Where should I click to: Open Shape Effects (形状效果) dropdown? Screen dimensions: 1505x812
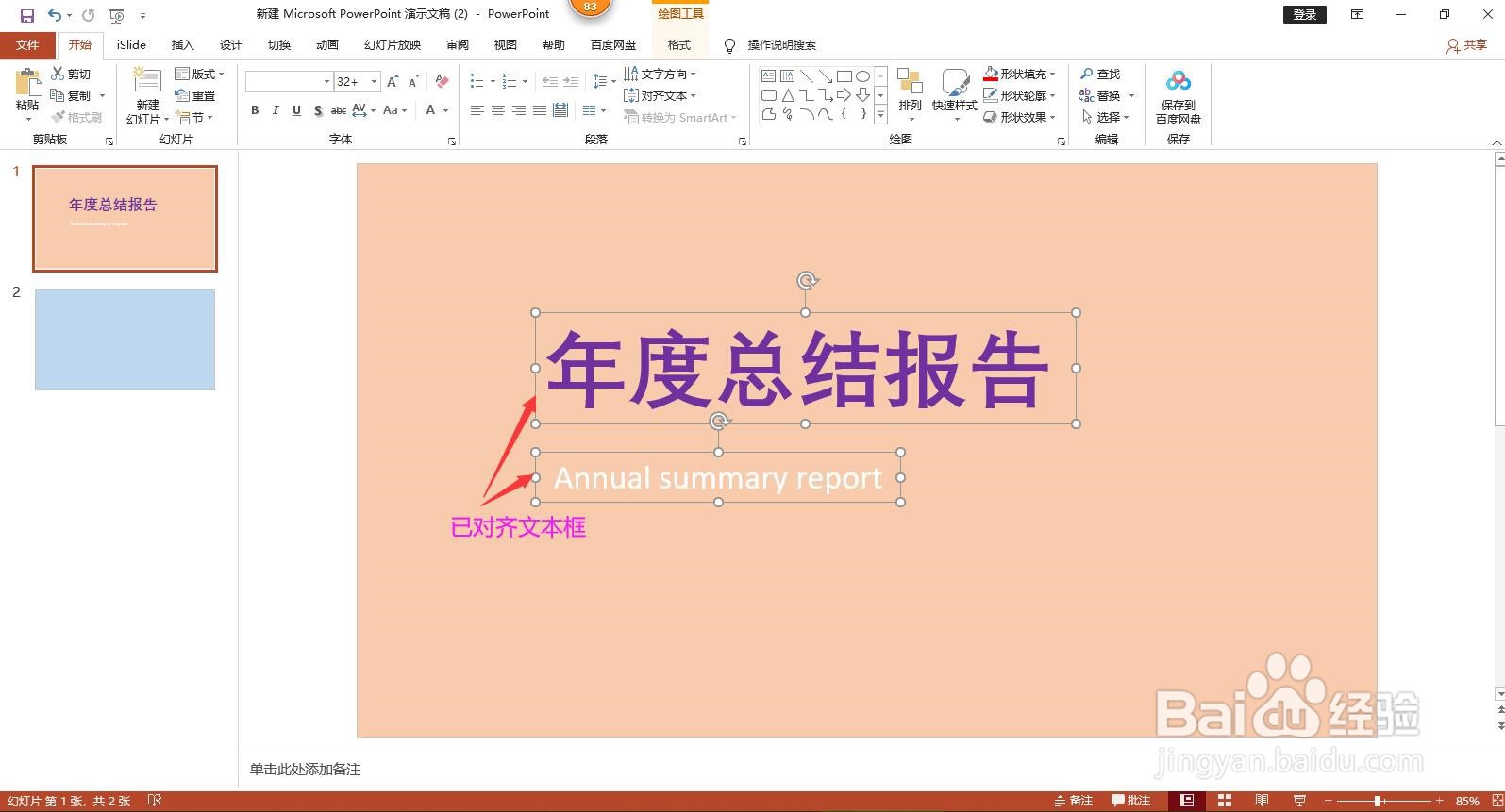tap(1019, 117)
